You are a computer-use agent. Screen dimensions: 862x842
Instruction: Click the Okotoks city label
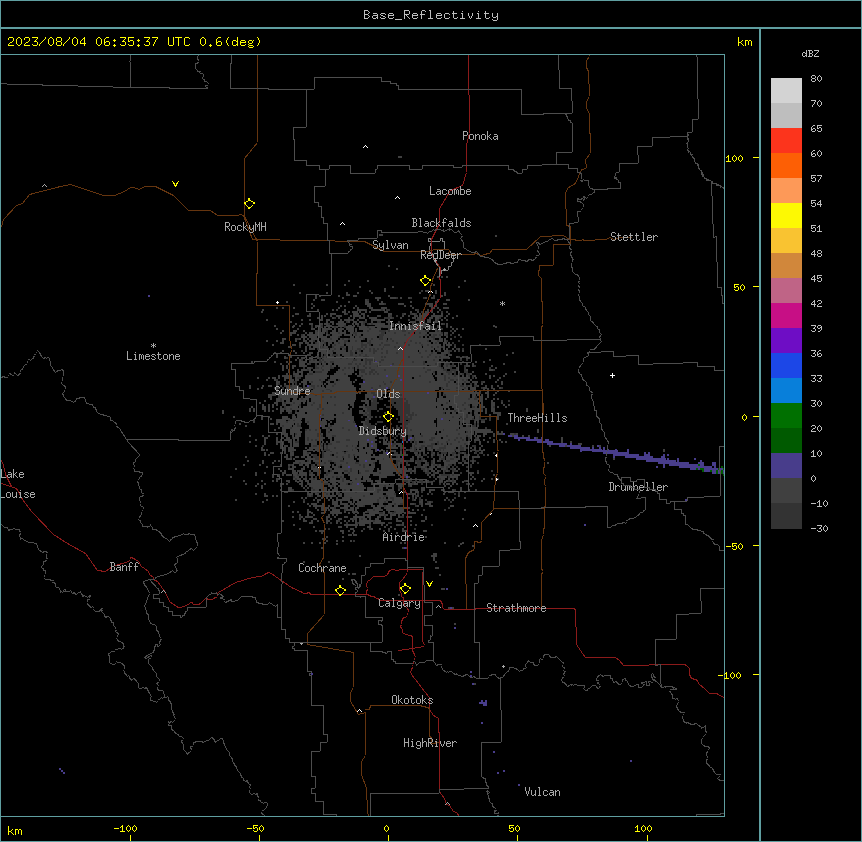(412, 700)
